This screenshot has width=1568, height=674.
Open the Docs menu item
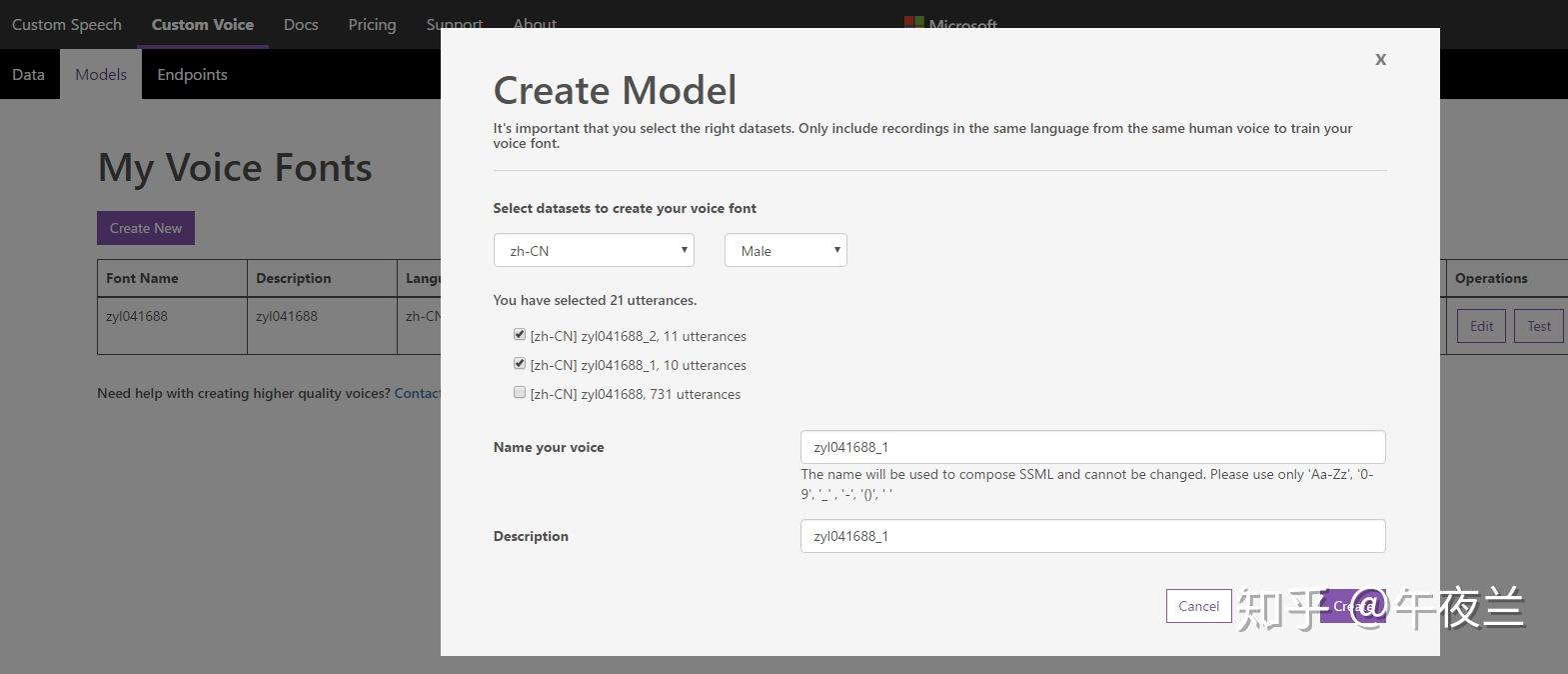pos(301,24)
